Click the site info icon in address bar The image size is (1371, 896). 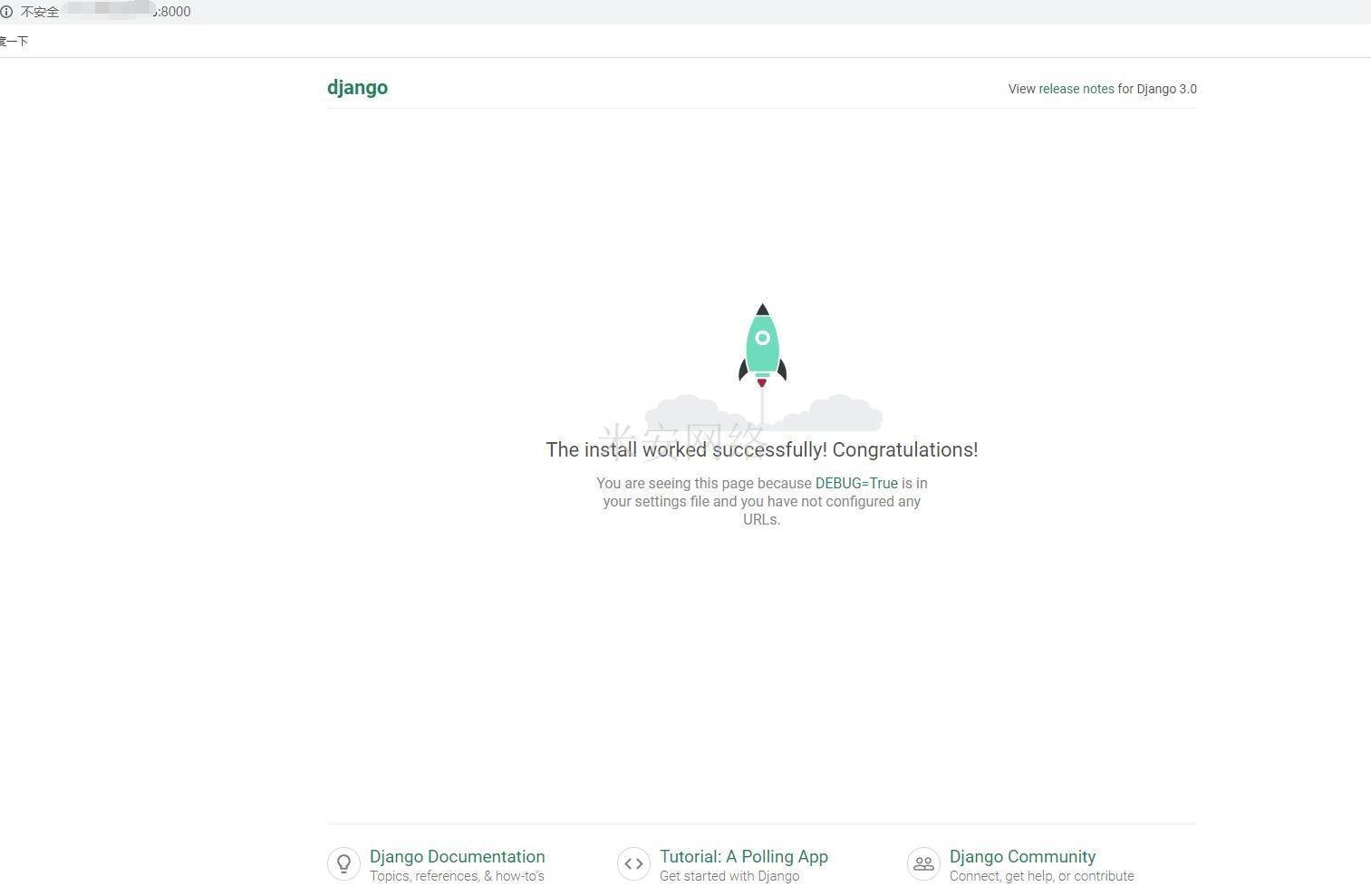point(6,12)
